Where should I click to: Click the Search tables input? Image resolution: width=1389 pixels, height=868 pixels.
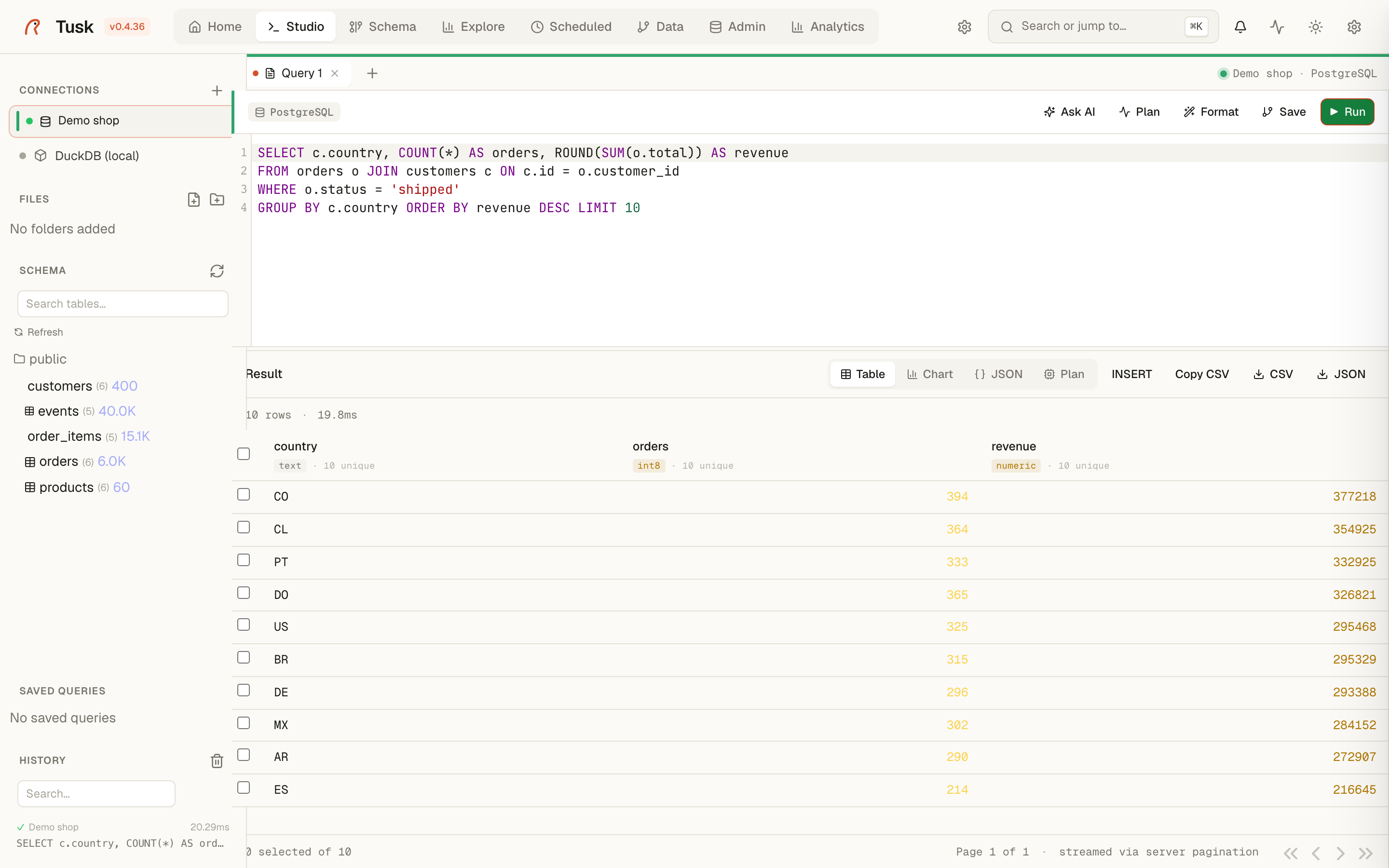(x=123, y=304)
